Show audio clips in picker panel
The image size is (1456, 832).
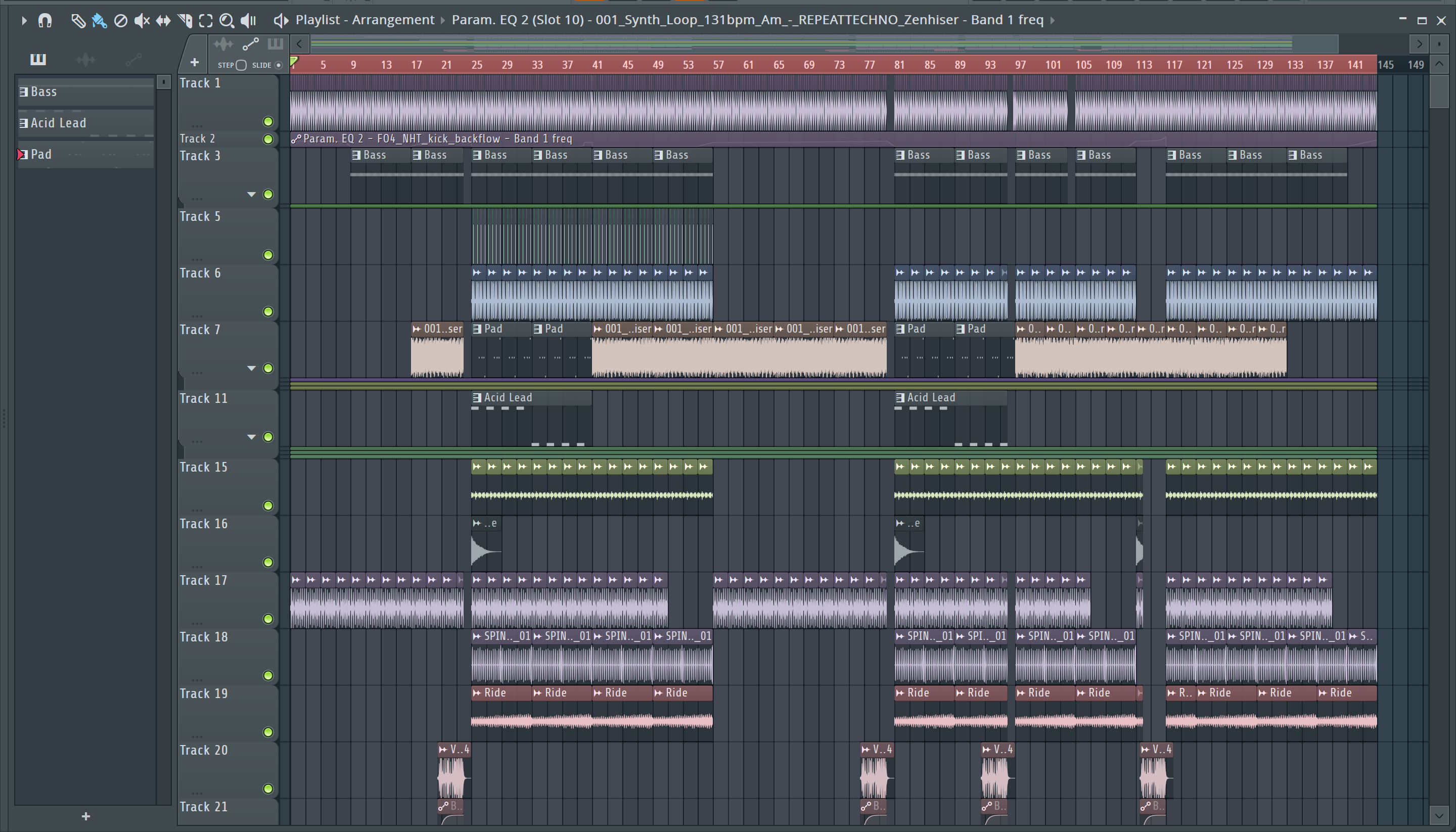click(x=86, y=59)
